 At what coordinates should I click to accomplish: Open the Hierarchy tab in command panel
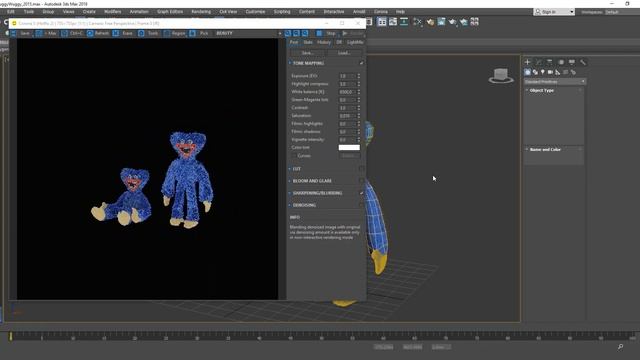(550, 62)
